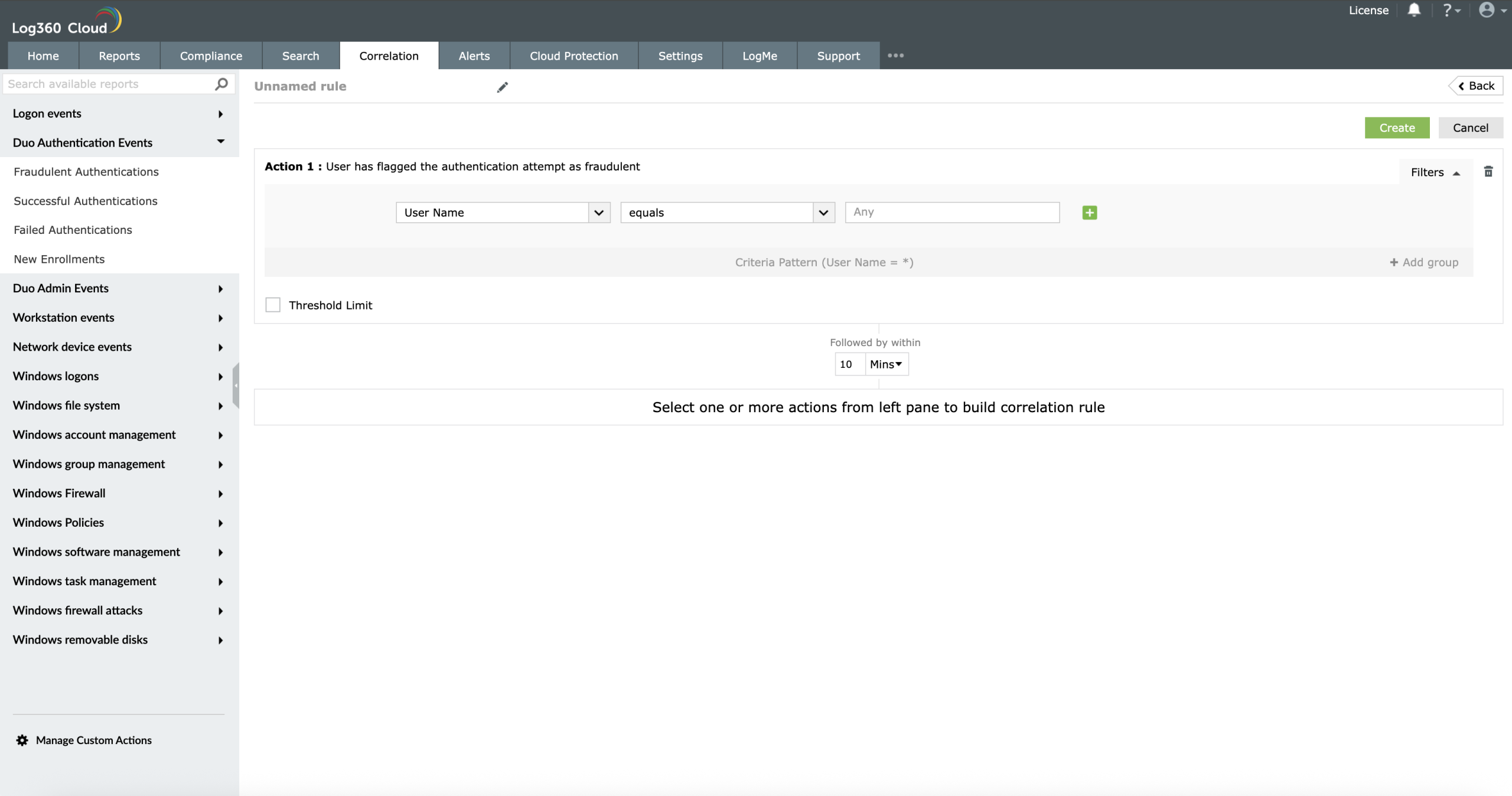Enable the Threshold Limit checkbox

(273, 305)
